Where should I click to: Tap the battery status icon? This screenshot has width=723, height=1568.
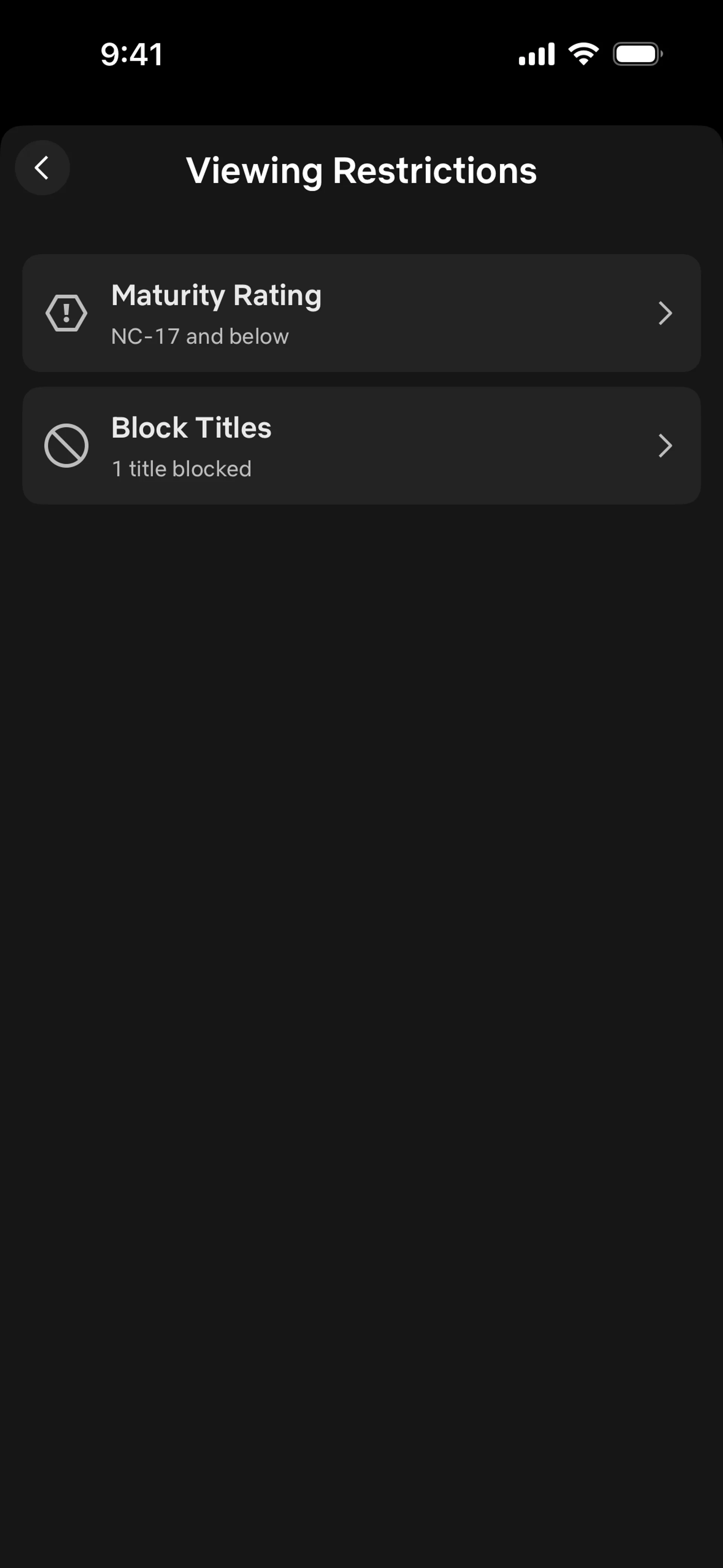pyautogui.click(x=637, y=54)
